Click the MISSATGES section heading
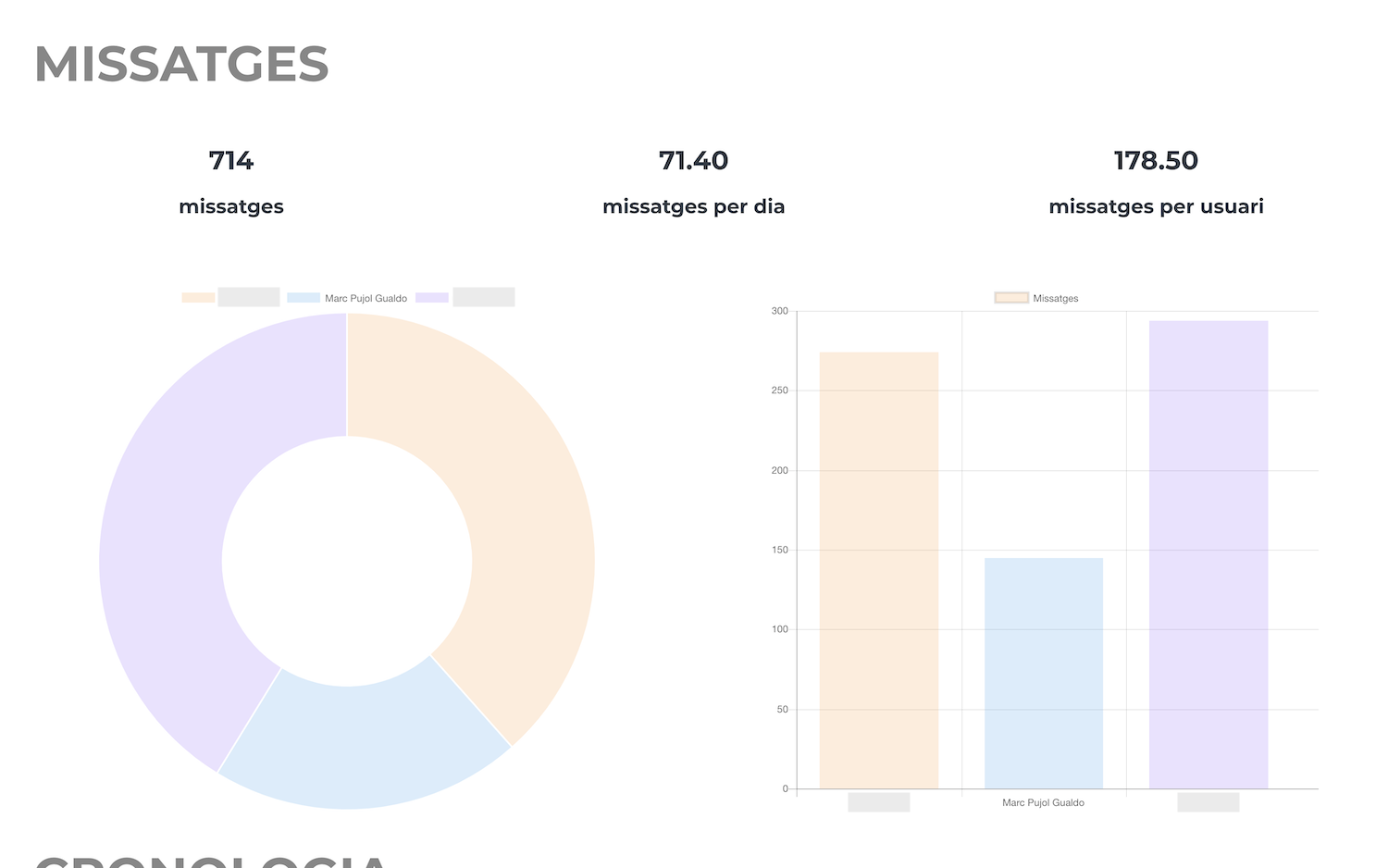Image resolution: width=1388 pixels, height=868 pixels. coord(181,65)
